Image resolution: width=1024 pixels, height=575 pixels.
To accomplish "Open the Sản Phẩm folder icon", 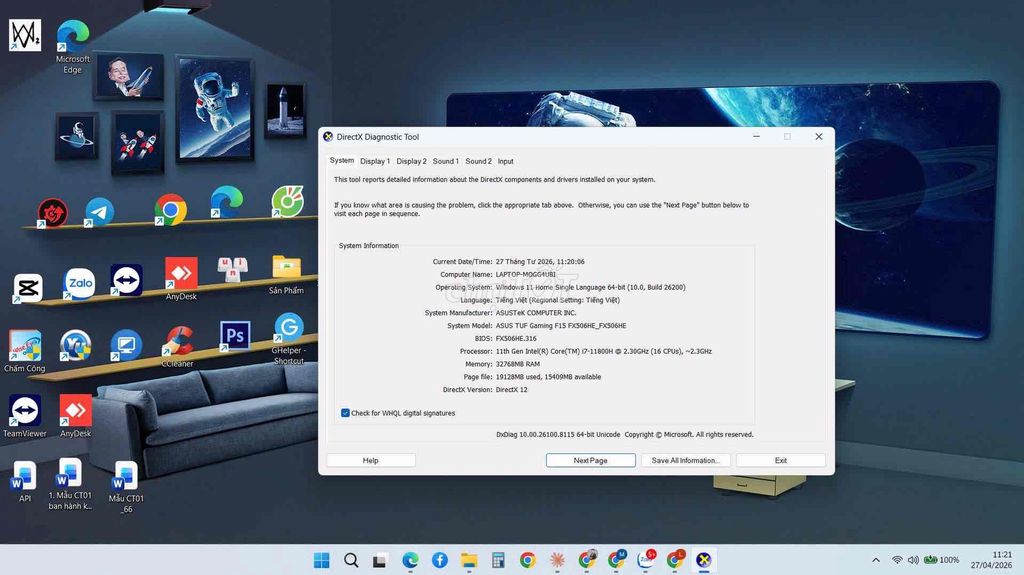I will [286, 275].
